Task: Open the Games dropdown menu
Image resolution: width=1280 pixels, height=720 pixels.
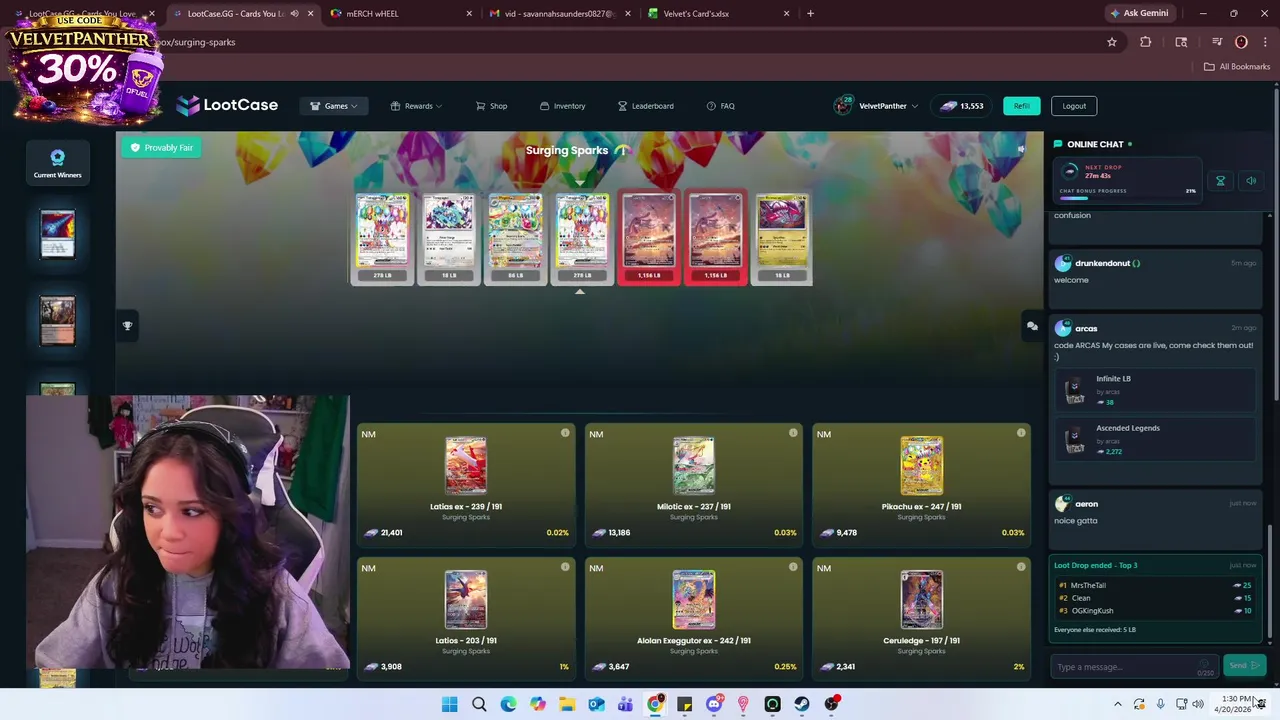Action: click(334, 106)
